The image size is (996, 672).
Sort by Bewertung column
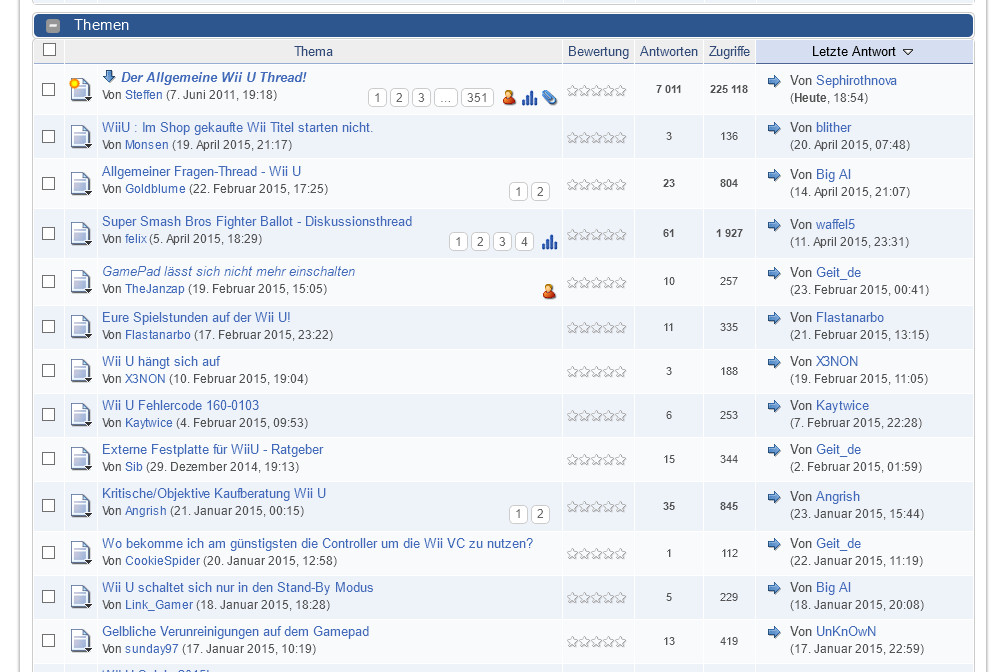598,51
